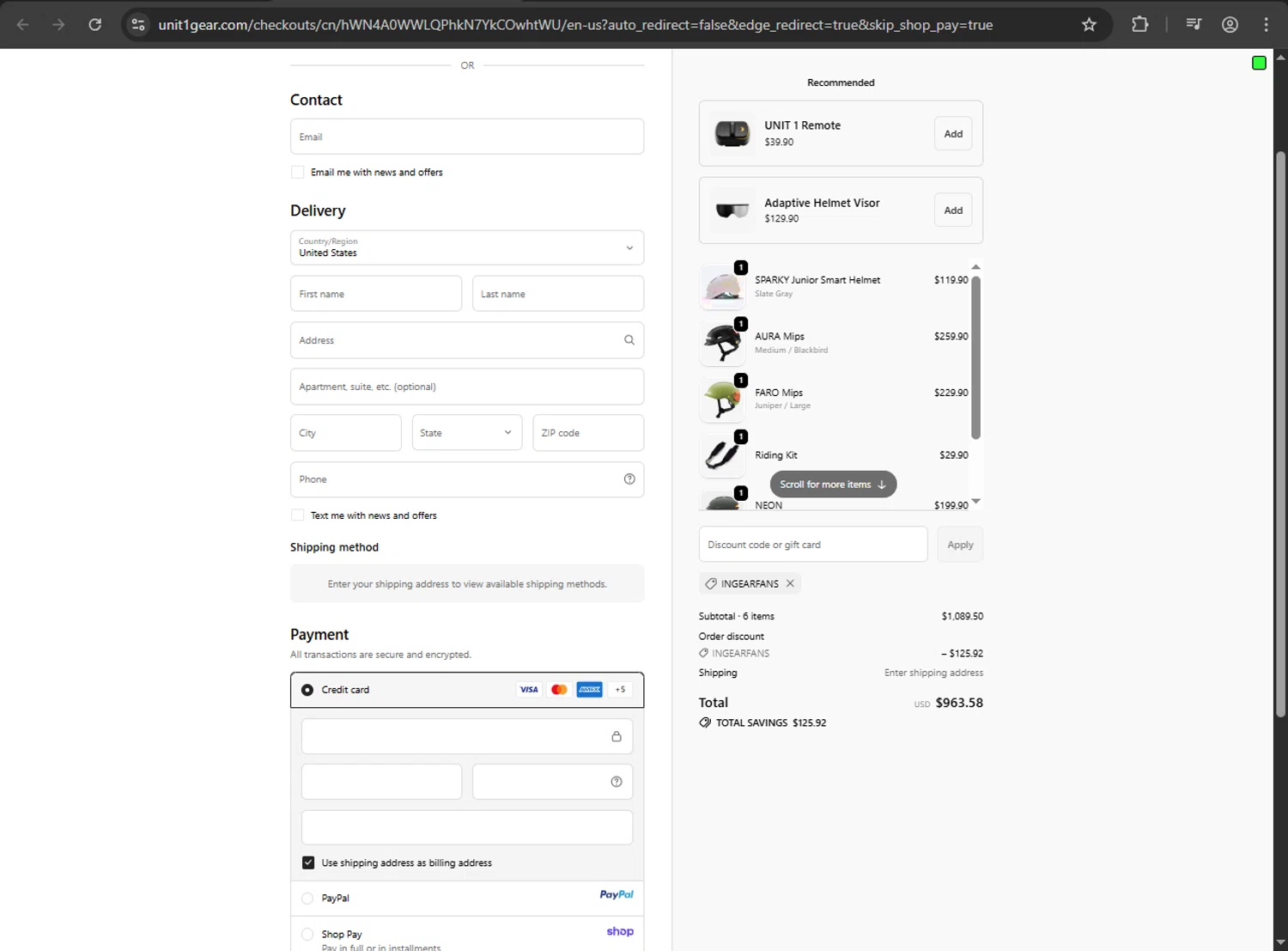Enable Email me with news and offers
Viewport: 1288px width, 951px height.
[x=298, y=172]
